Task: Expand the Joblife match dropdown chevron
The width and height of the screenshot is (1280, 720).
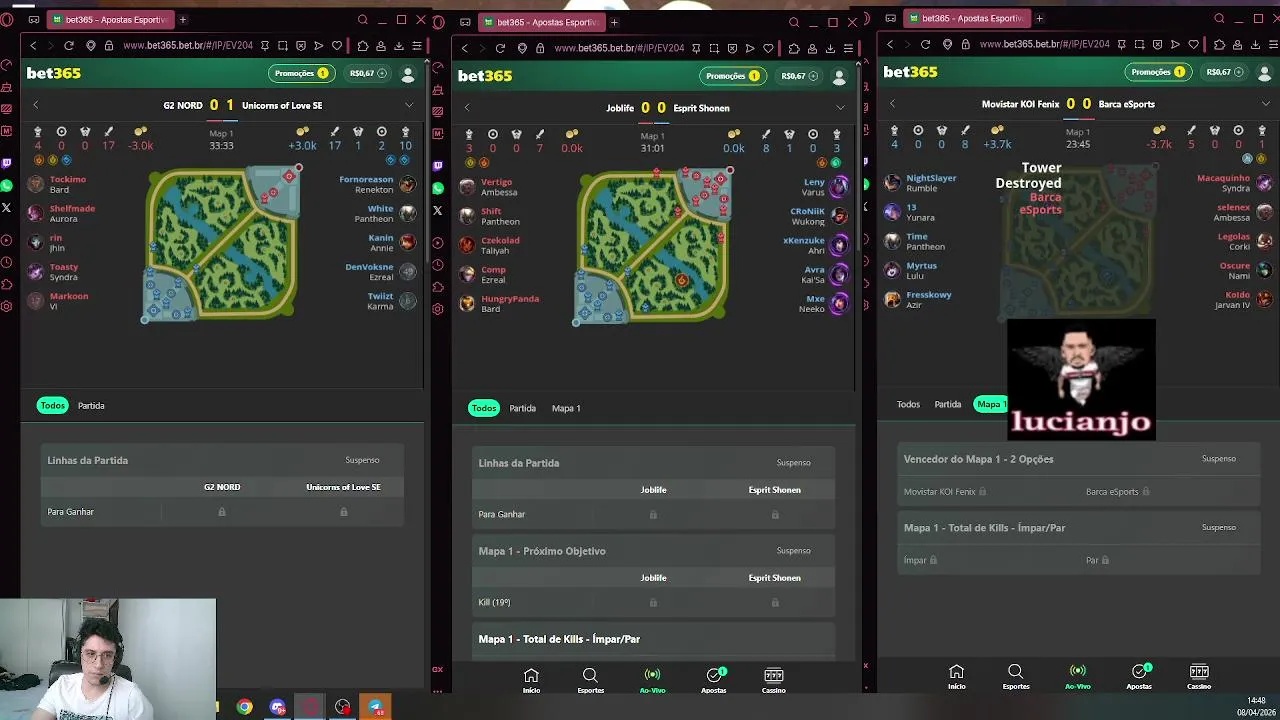Action: click(x=840, y=108)
